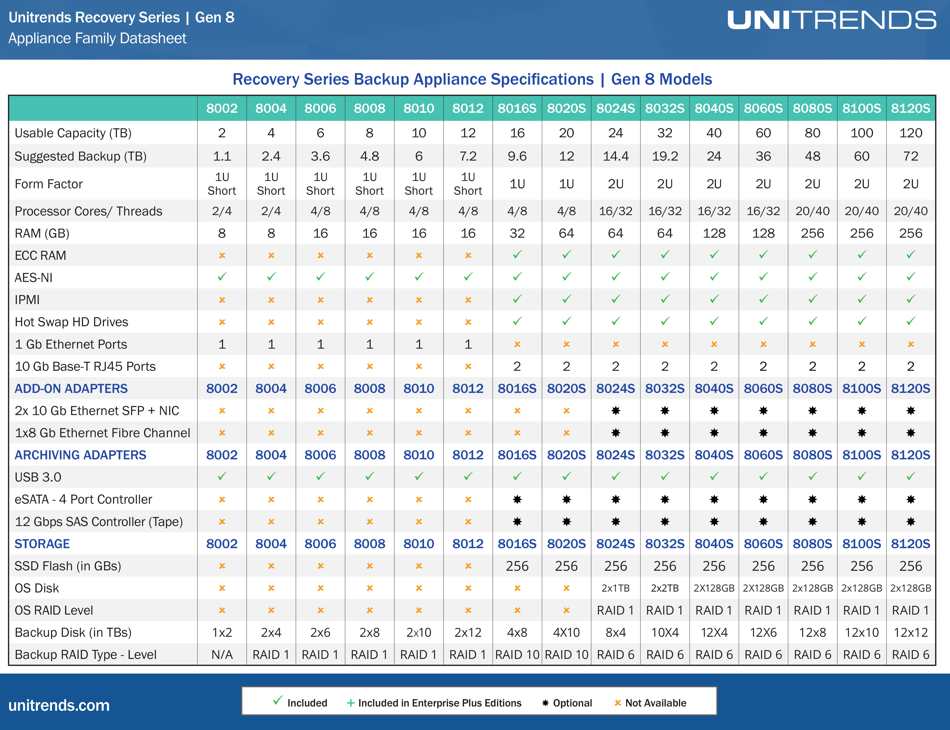The image size is (950, 730).
Task: Click the Usable Capacity value 120 for 8120S
Action: pyautogui.click(x=910, y=133)
